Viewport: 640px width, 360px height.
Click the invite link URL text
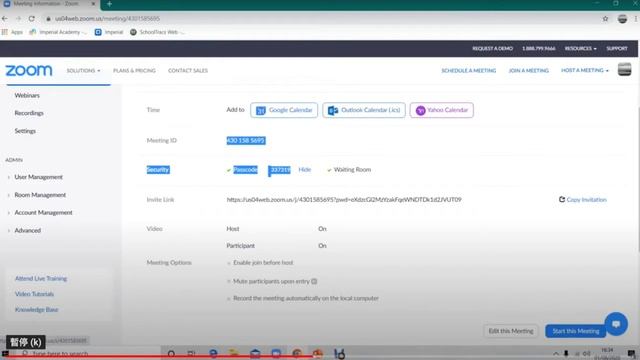[344, 200]
